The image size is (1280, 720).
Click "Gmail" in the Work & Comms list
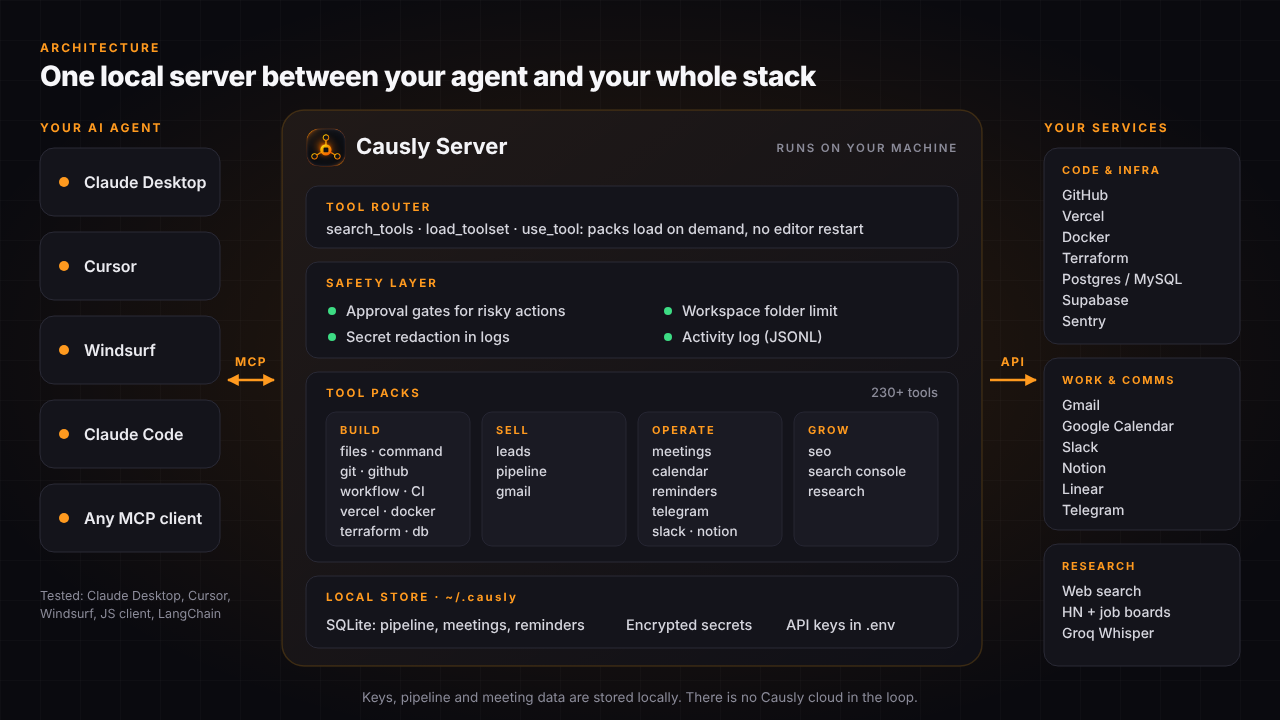pos(1081,405)
